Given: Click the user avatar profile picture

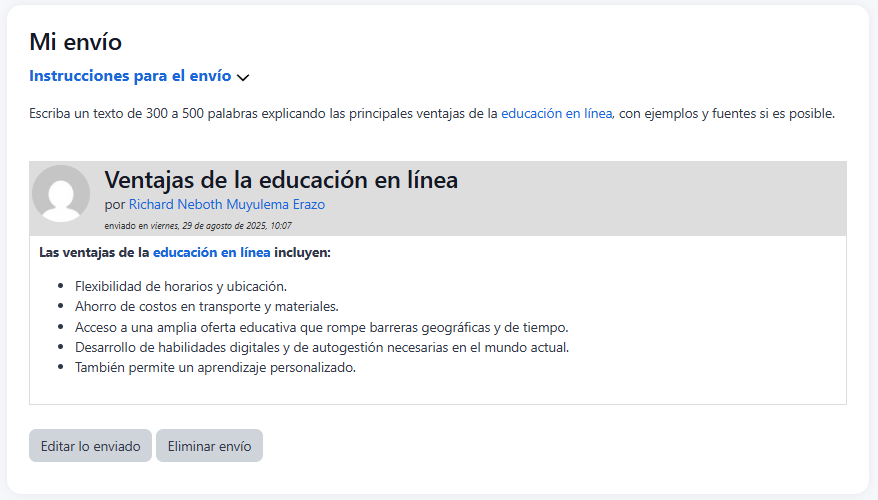Looking at the screenshot, I should pos(61,193).
